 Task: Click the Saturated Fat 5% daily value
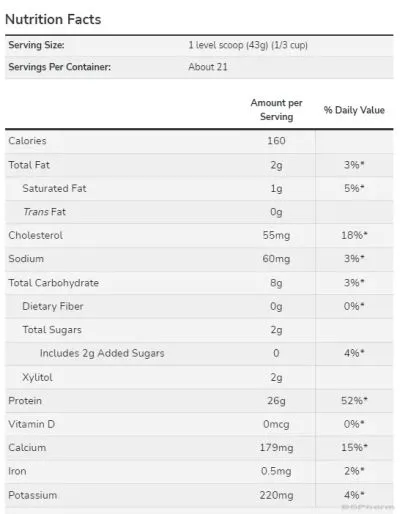tap(354, 188)
